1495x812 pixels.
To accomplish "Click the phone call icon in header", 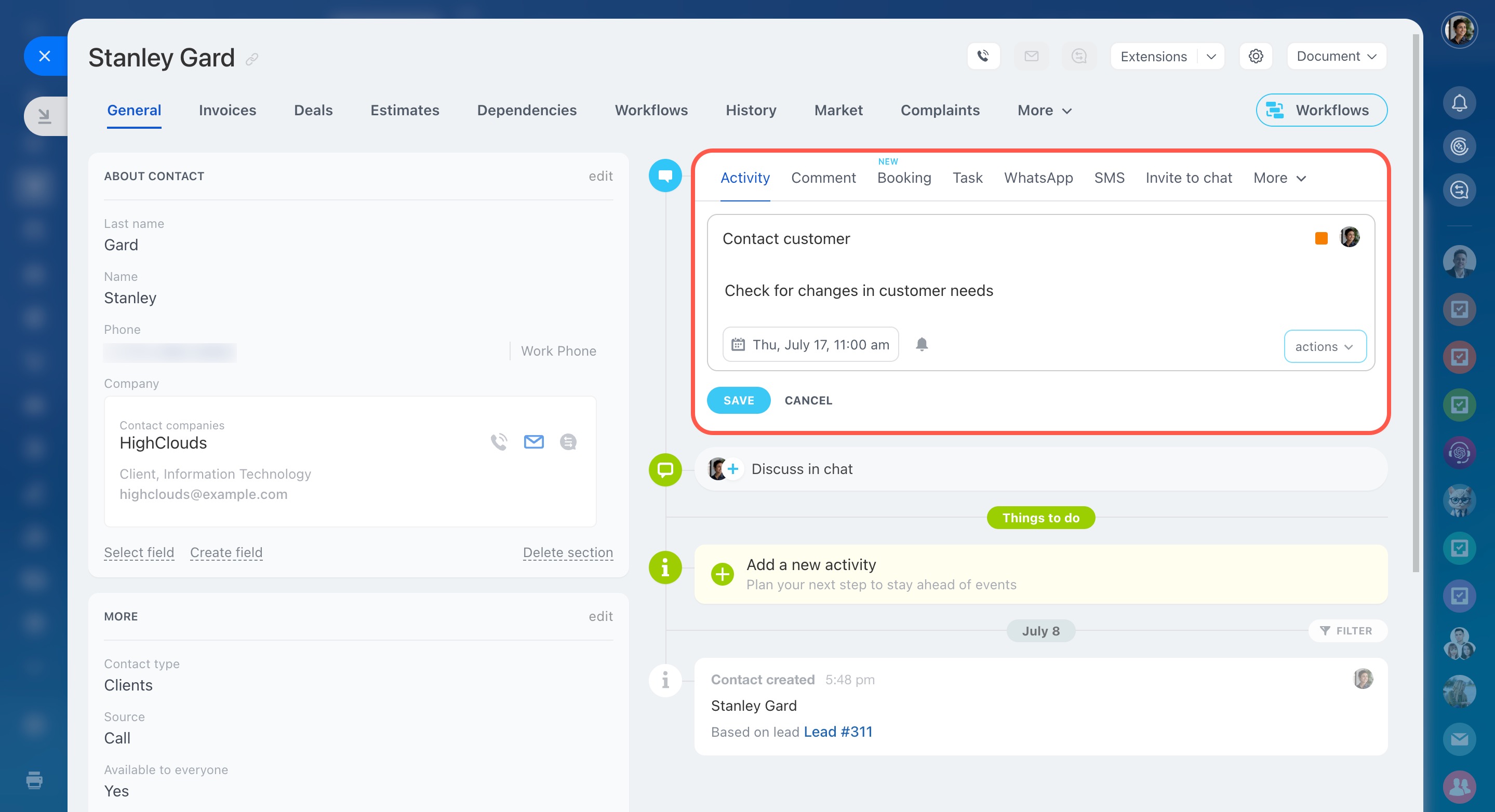I will [x=982, y=56].
